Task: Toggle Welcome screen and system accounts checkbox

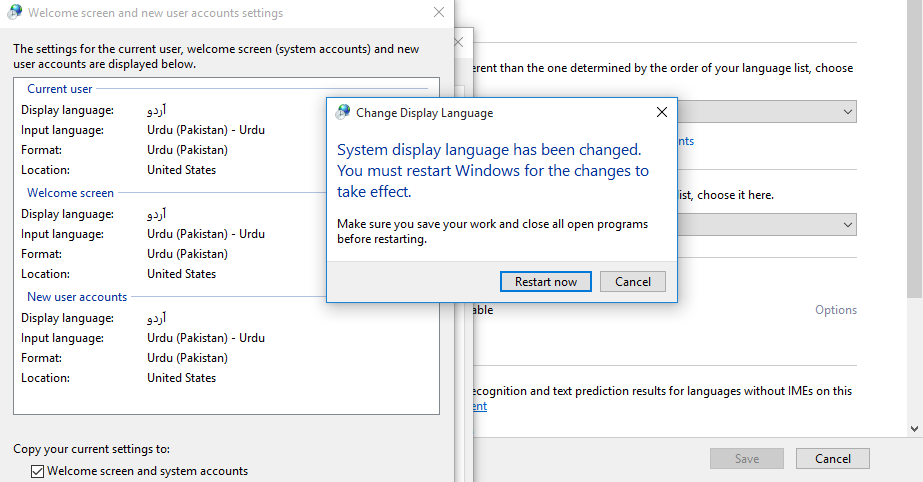Action: point(37,471)
